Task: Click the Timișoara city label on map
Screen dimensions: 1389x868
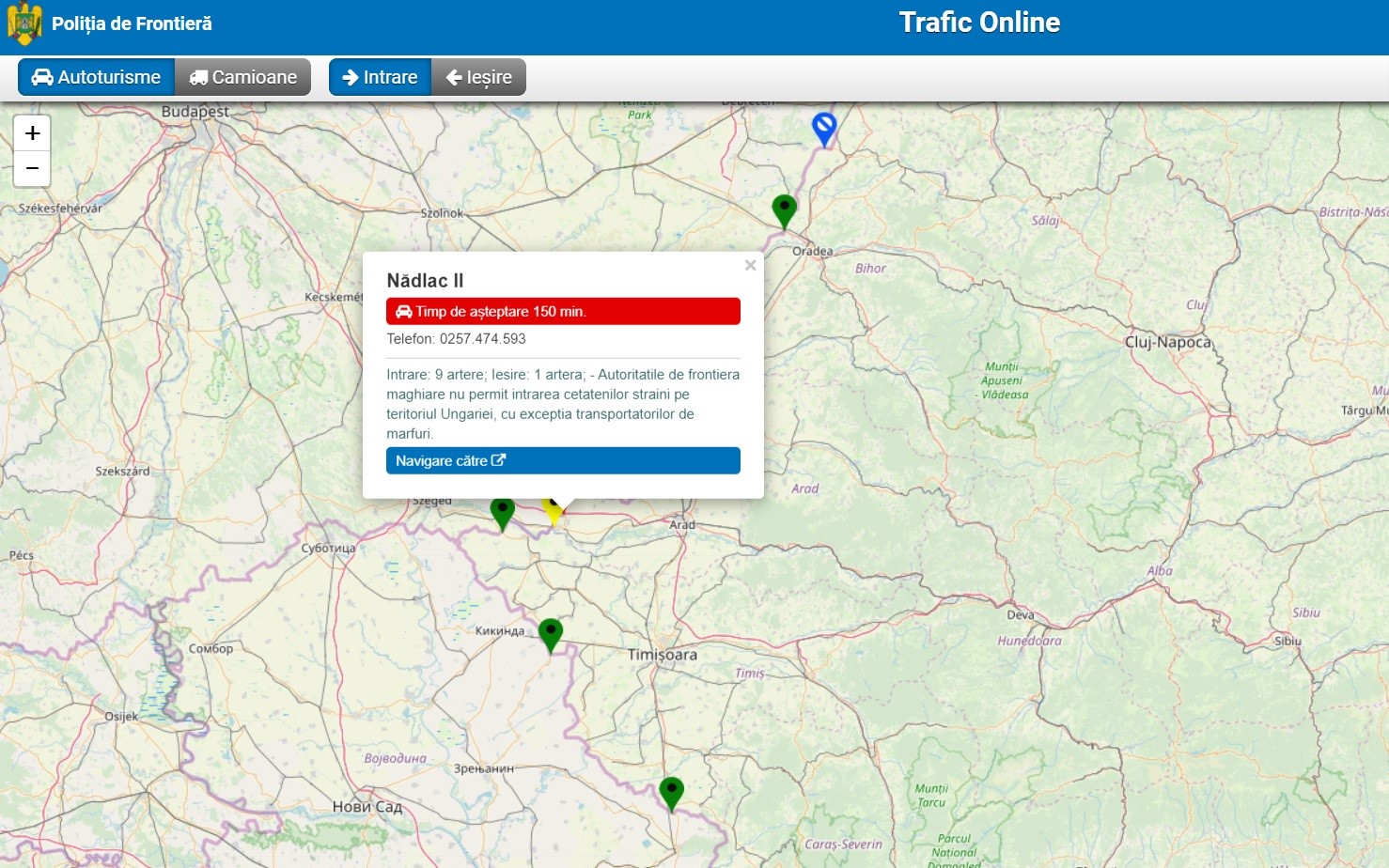Action: [x=663, y=655]
